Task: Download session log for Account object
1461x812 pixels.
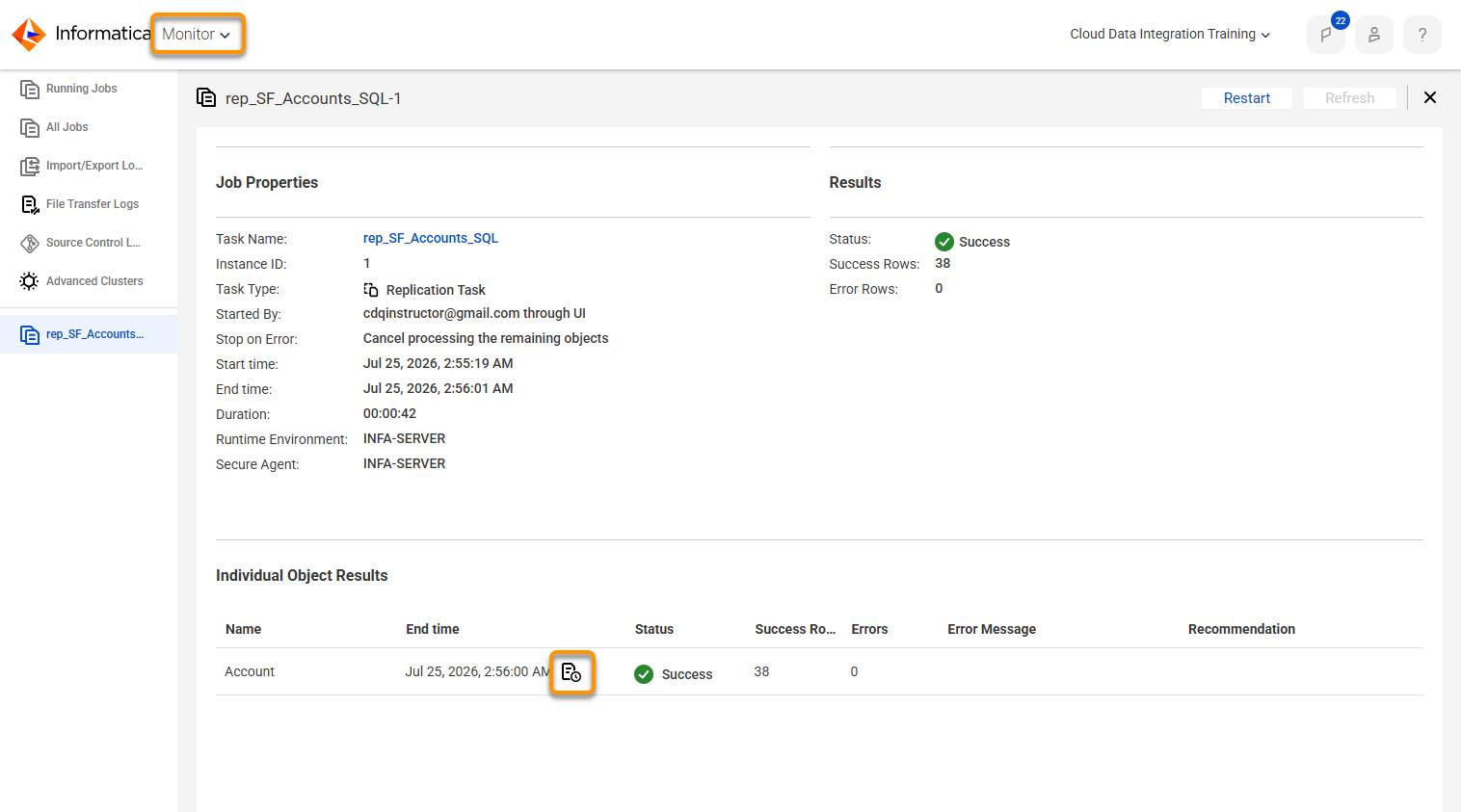Action: 571,672
